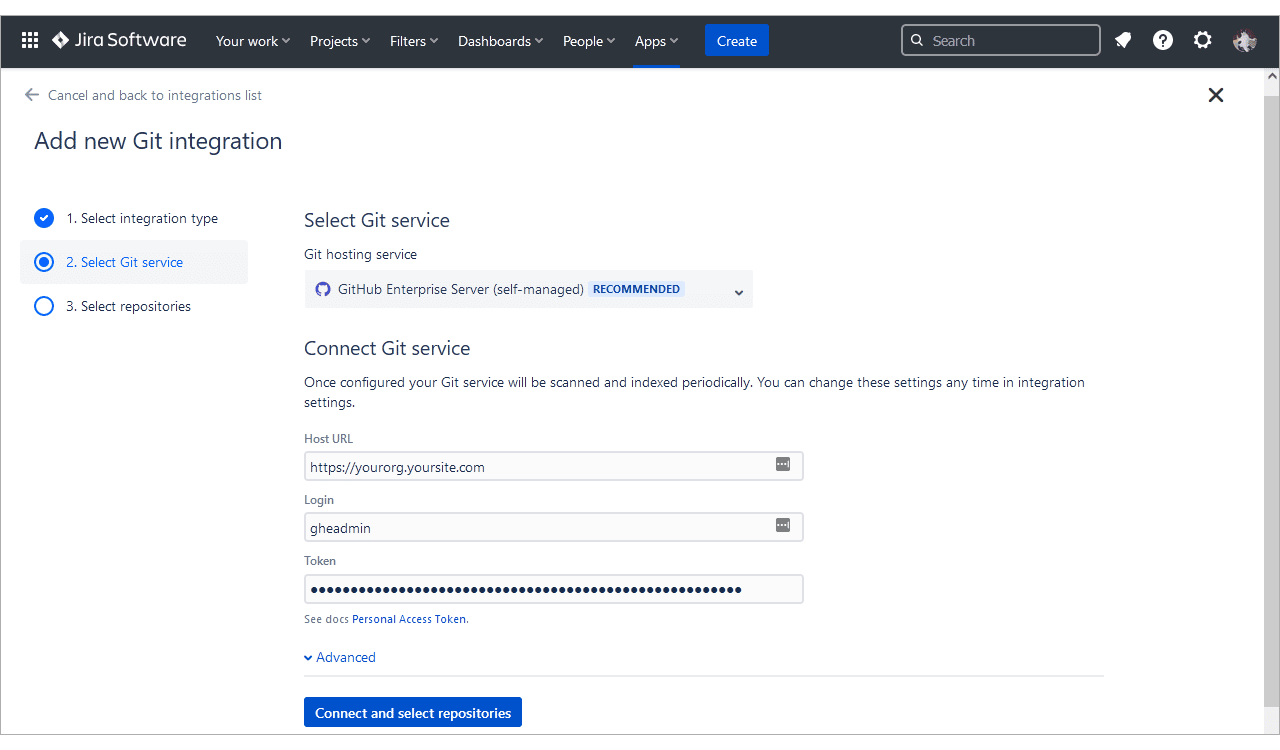
Task: Open the user profile avatar
Action: pos(1244,41)
